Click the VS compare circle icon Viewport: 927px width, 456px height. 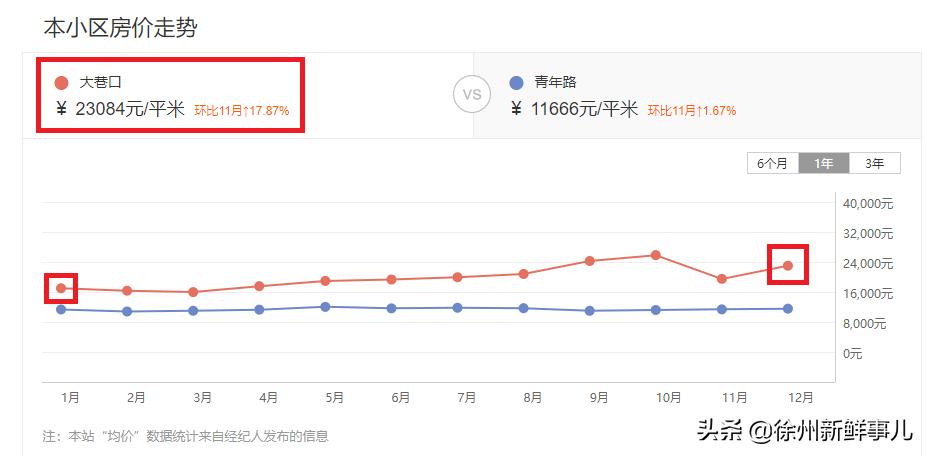pos(472,95)
